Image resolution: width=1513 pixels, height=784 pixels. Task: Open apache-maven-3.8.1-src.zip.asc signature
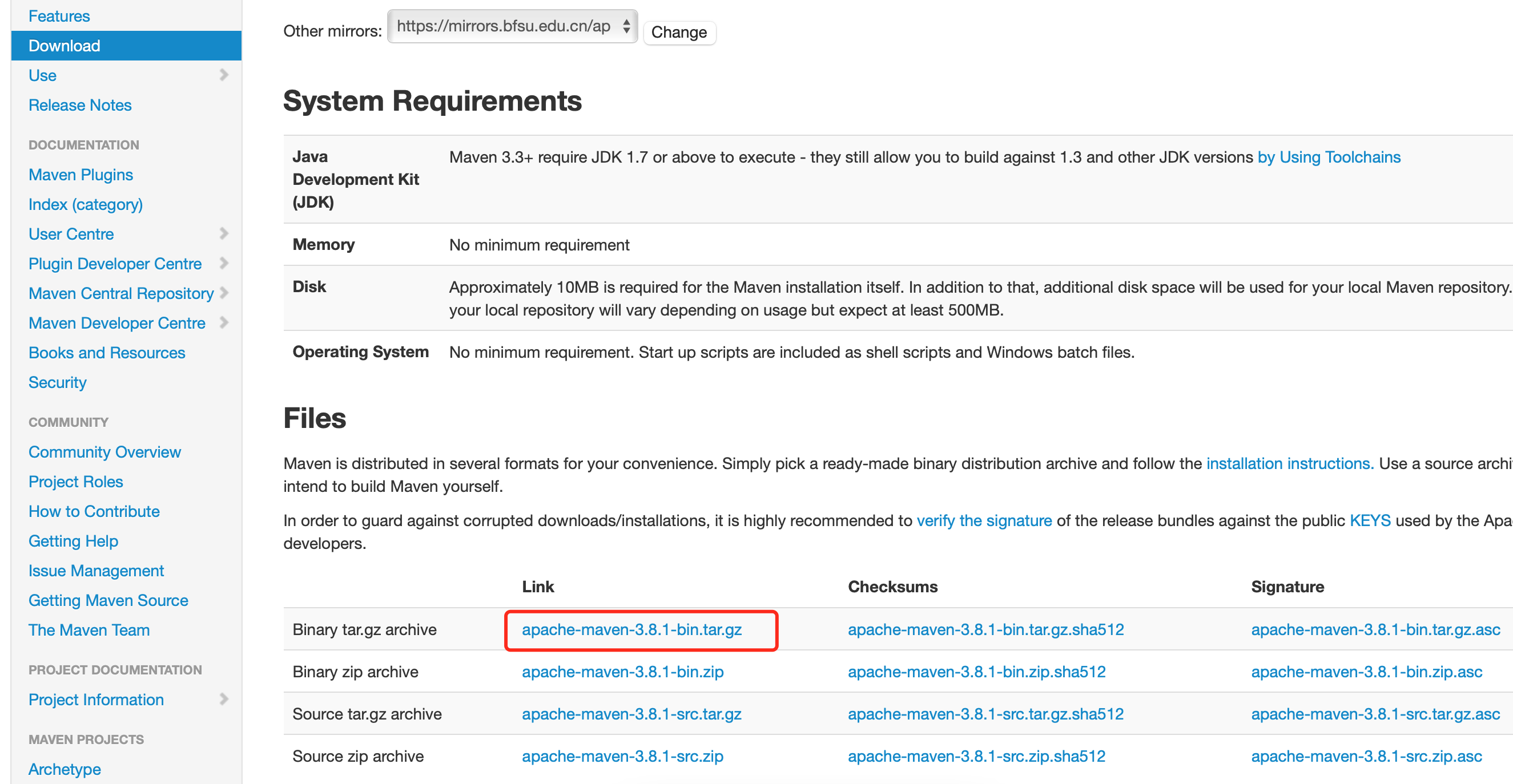[1367, 757]
